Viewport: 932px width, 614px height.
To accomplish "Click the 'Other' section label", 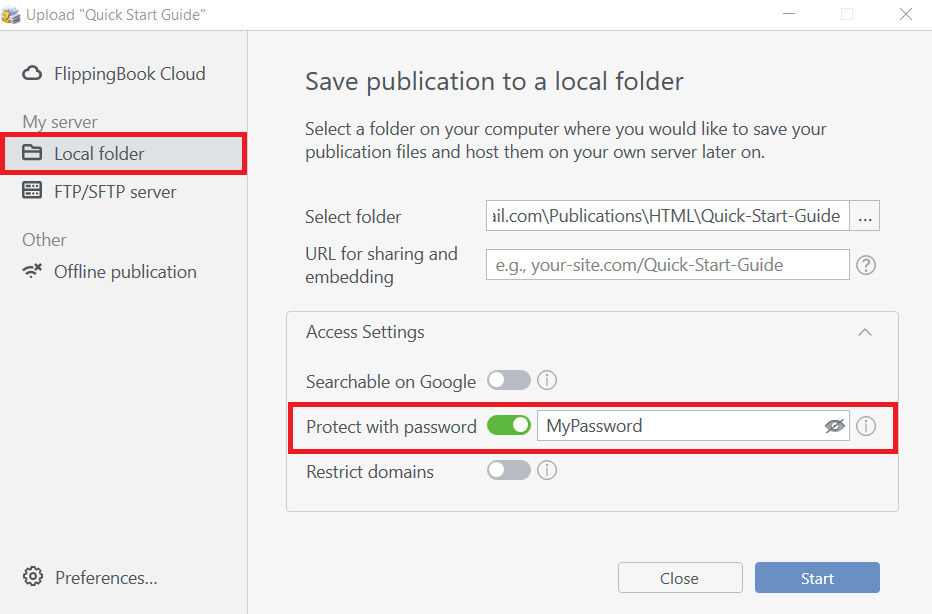I will [44, 240].
